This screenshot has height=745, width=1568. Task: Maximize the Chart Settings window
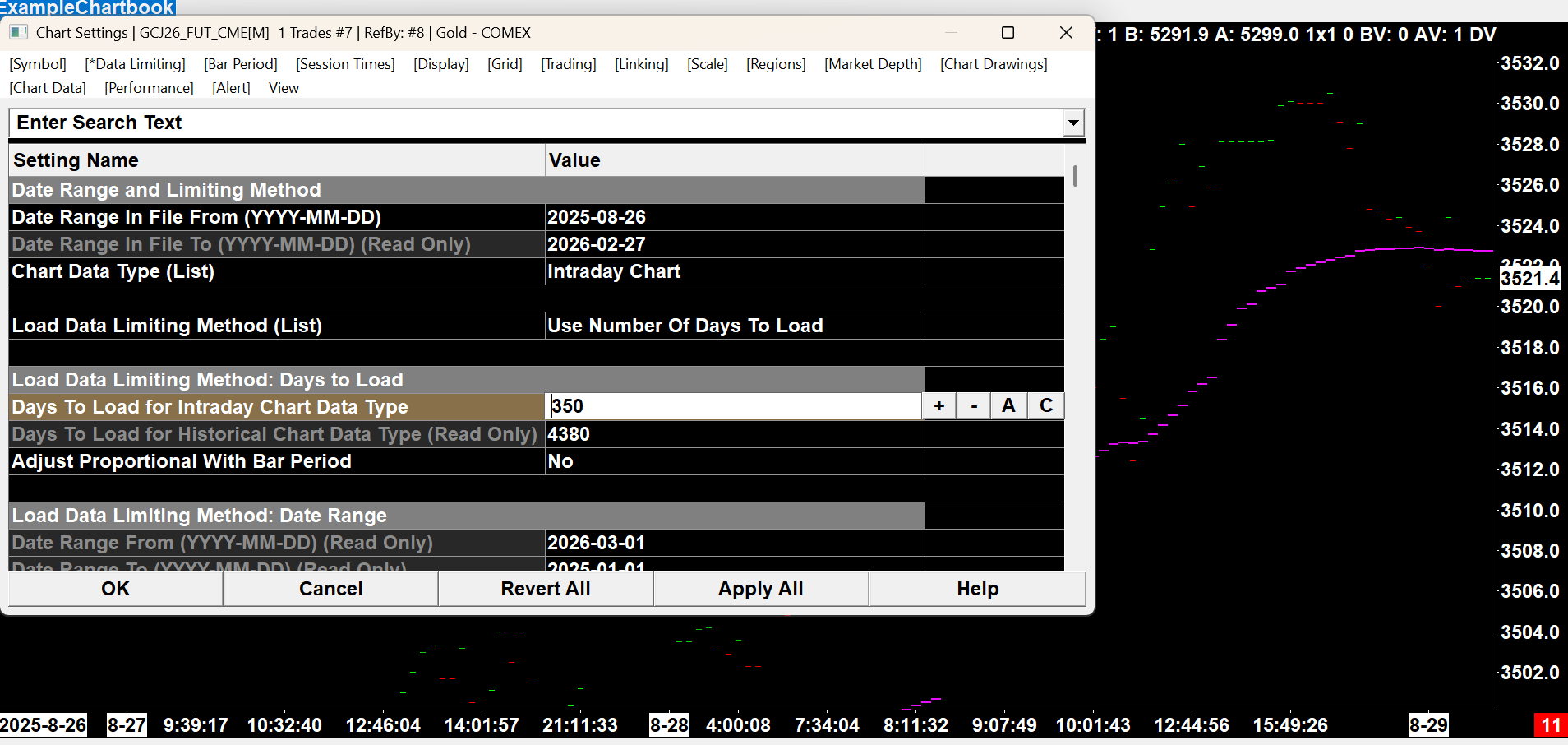[1008, 33]
